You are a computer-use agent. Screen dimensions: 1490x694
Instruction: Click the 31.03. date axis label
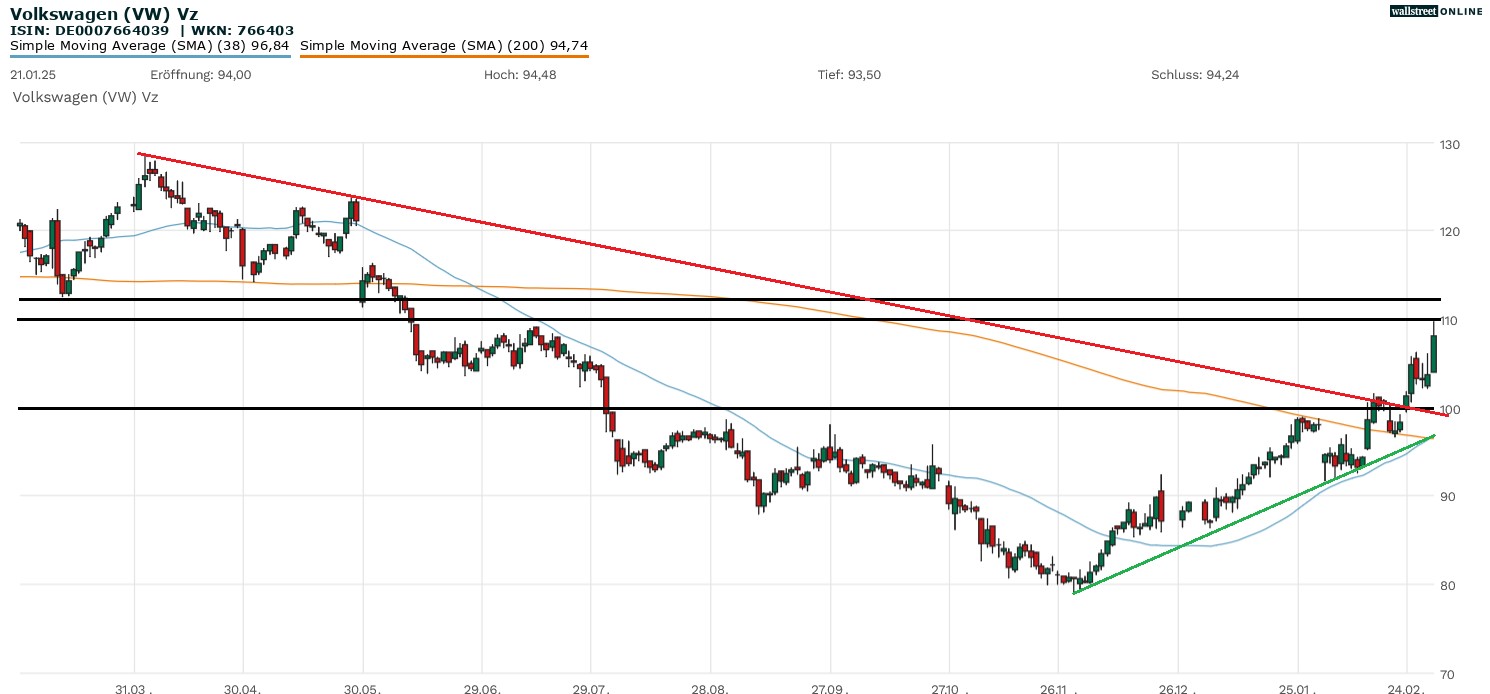(x=134, y=690)
